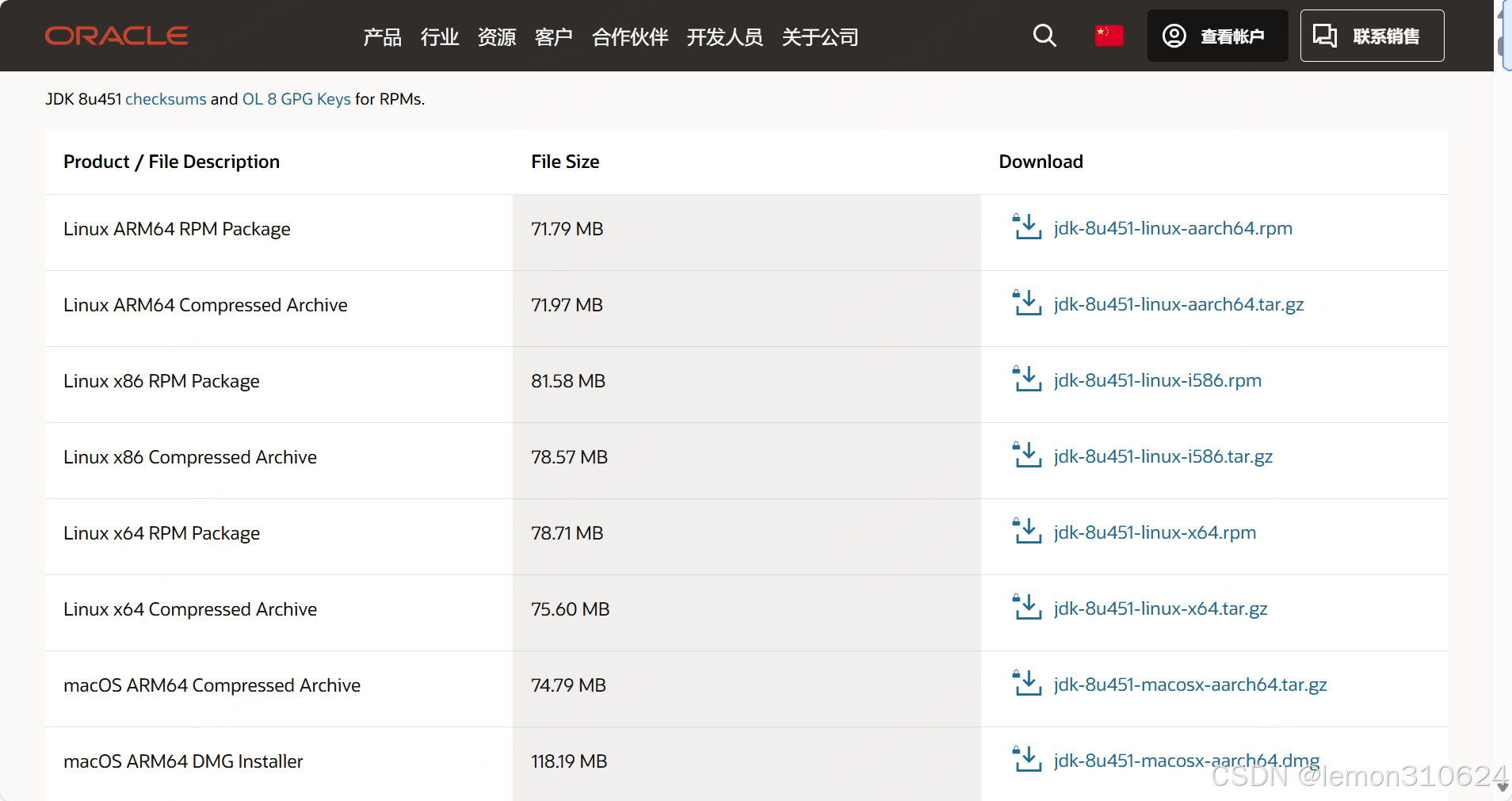Image resolution: width=1512 pixels, height=801 pixels.
Task: Click the 联系销售 contact sales button
Action: coord(1372,36)
